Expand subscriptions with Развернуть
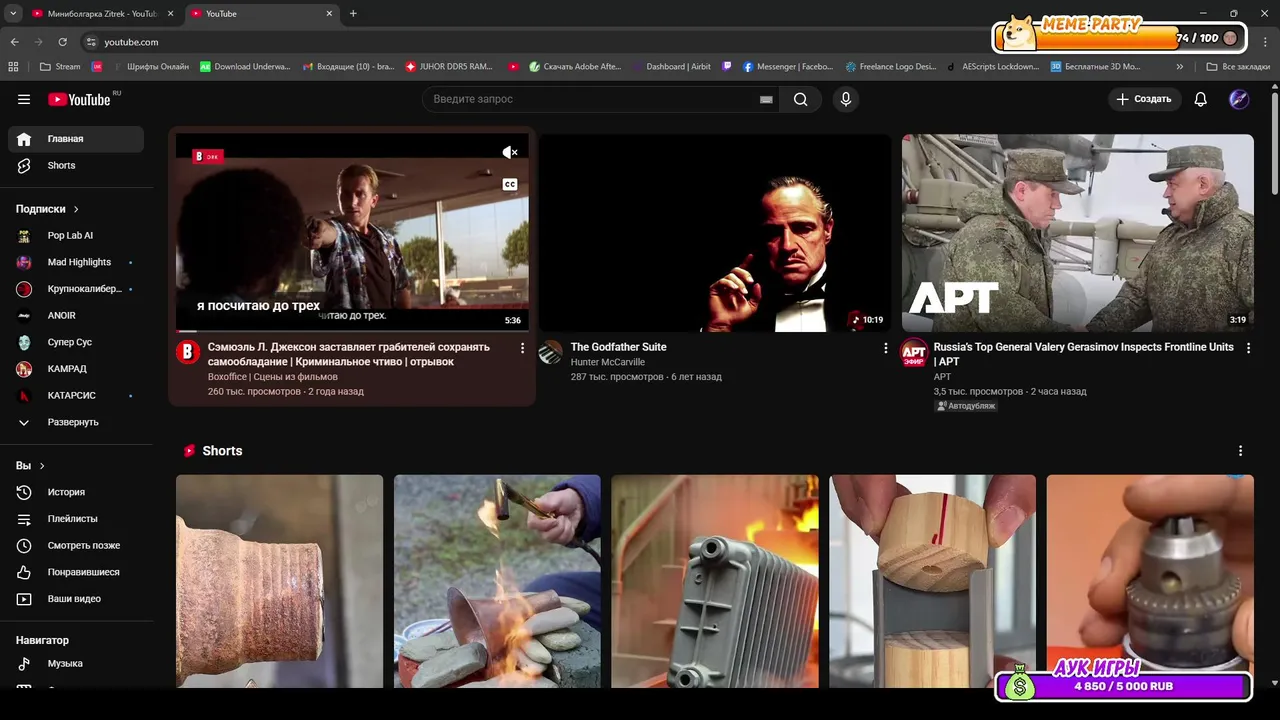 pos(76,422)
